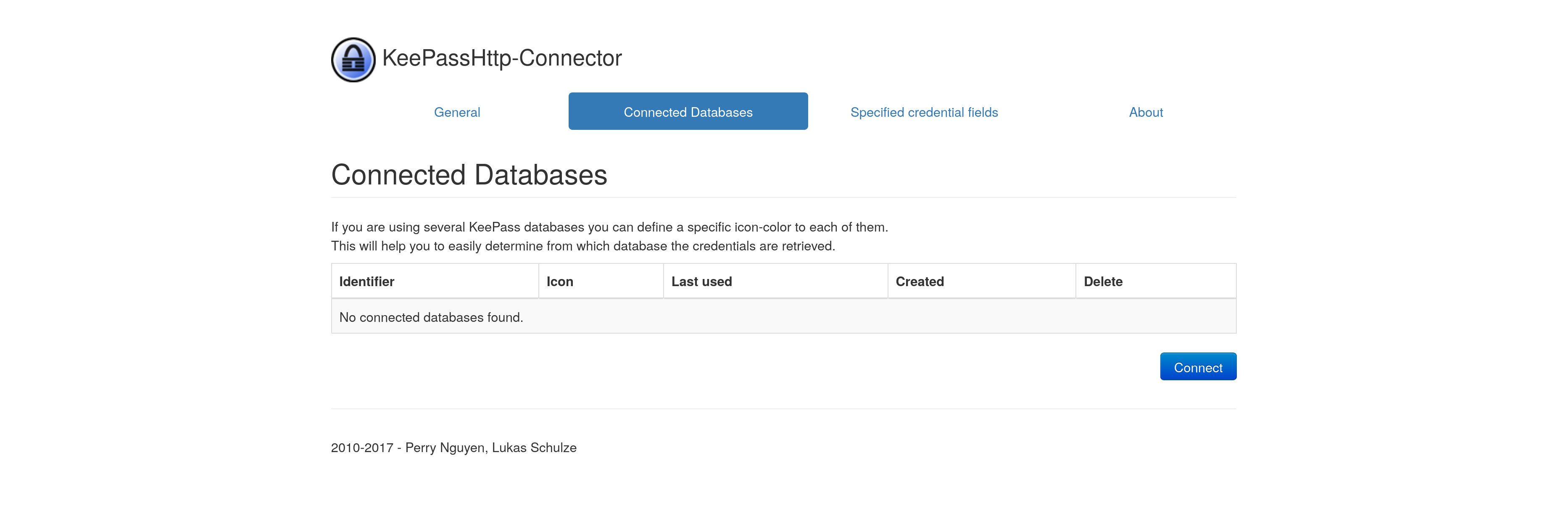1568x521 pixels.
Task: Select the 'No connected databases found.' row
Action: (783, 316)
